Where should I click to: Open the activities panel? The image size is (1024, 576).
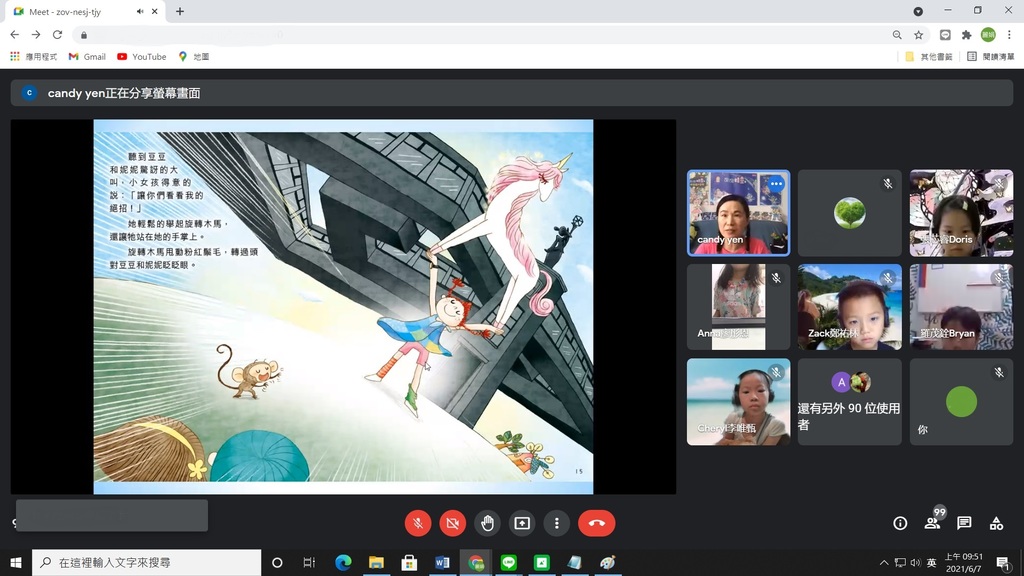click(996, 523)
